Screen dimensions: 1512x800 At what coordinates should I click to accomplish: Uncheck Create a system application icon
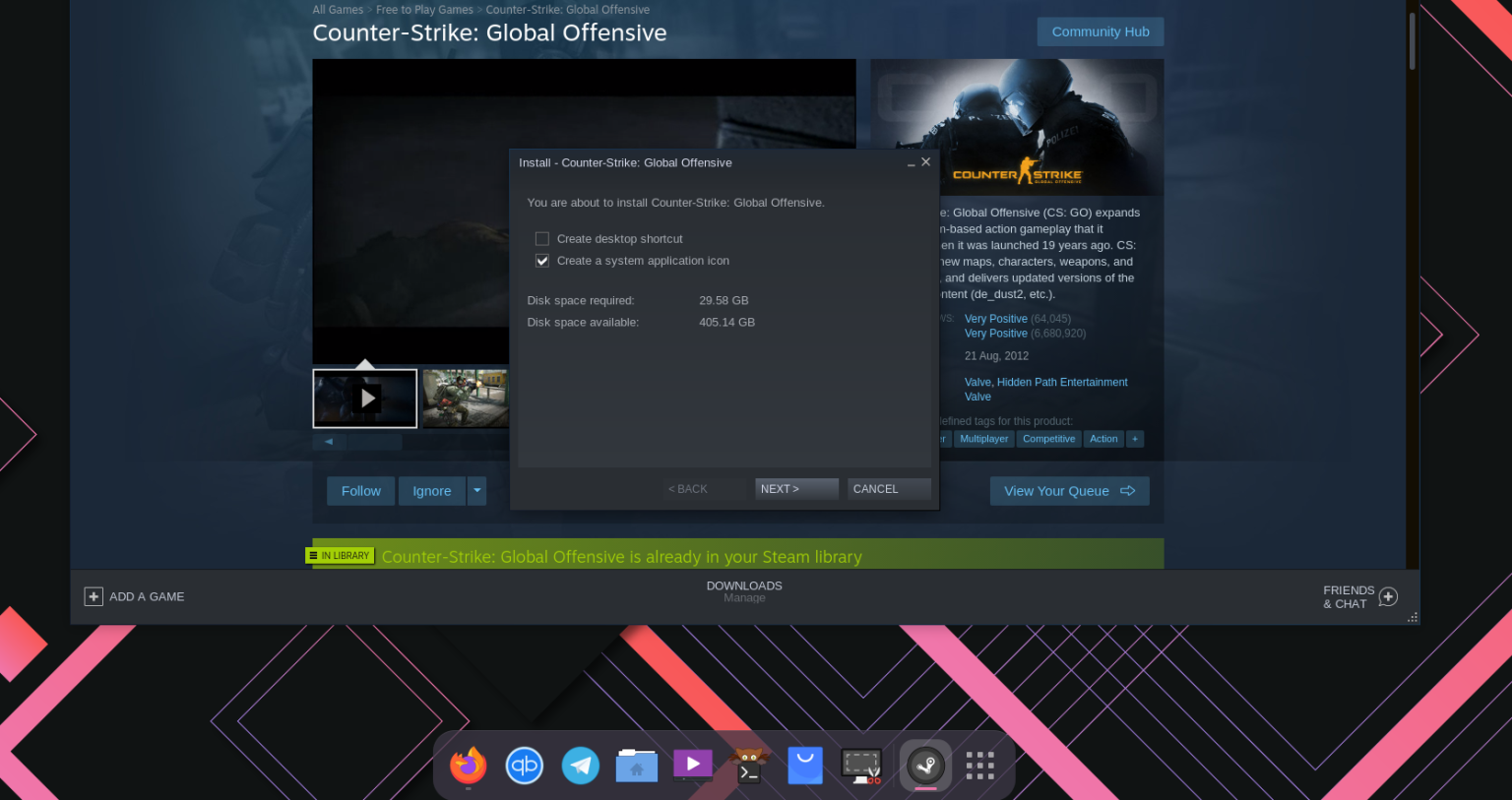(542, 260)
